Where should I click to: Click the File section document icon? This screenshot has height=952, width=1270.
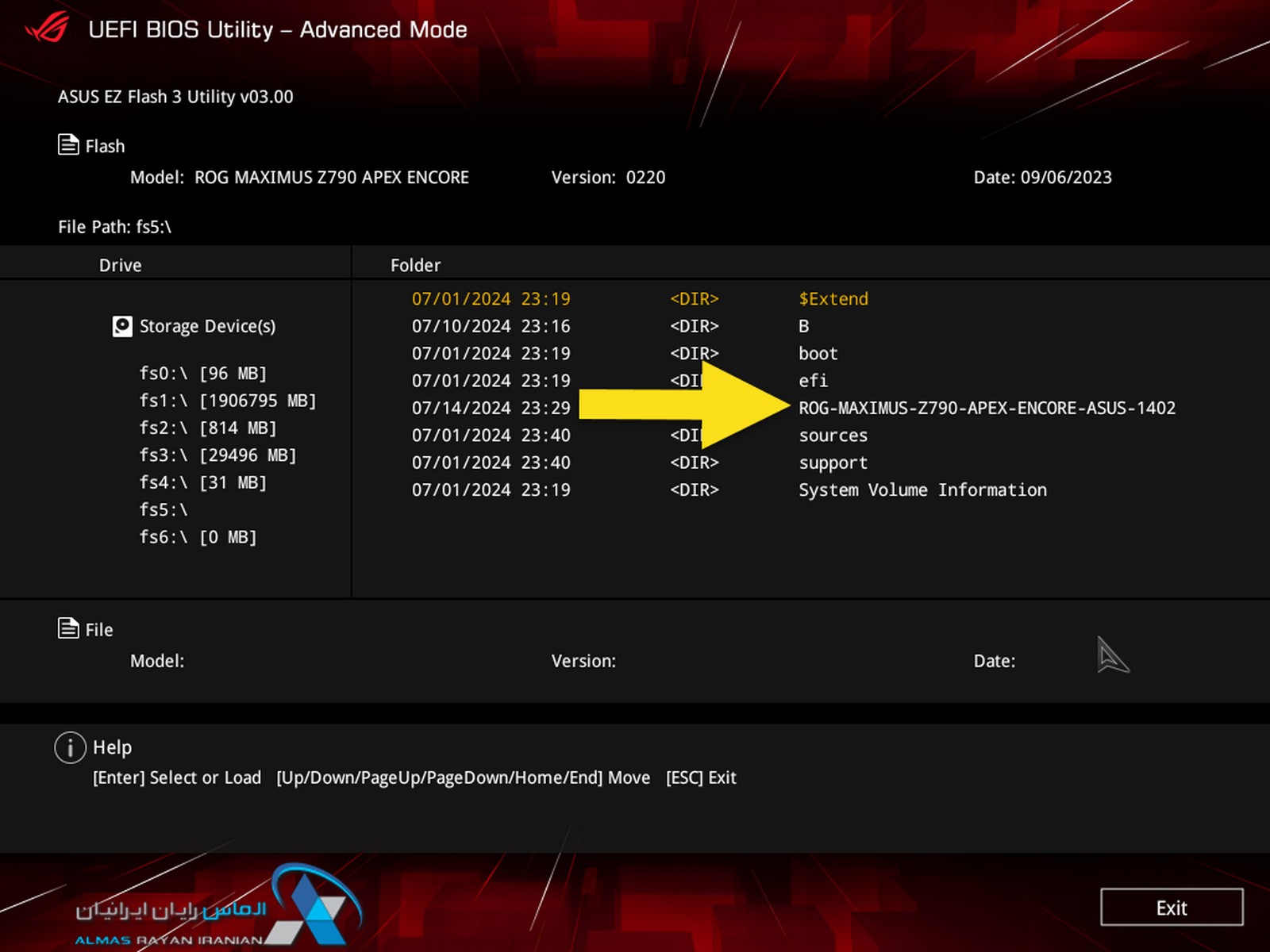(68, 628)
